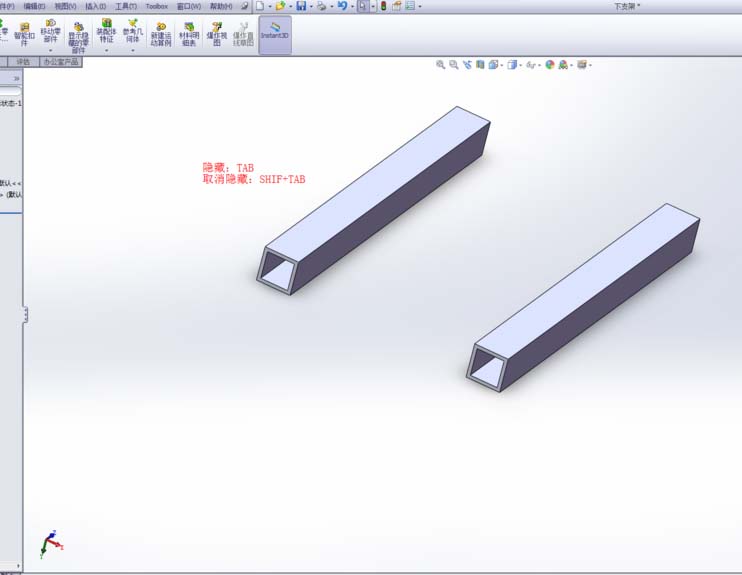Toggle the Instant3D button

[x=275, y=35]
